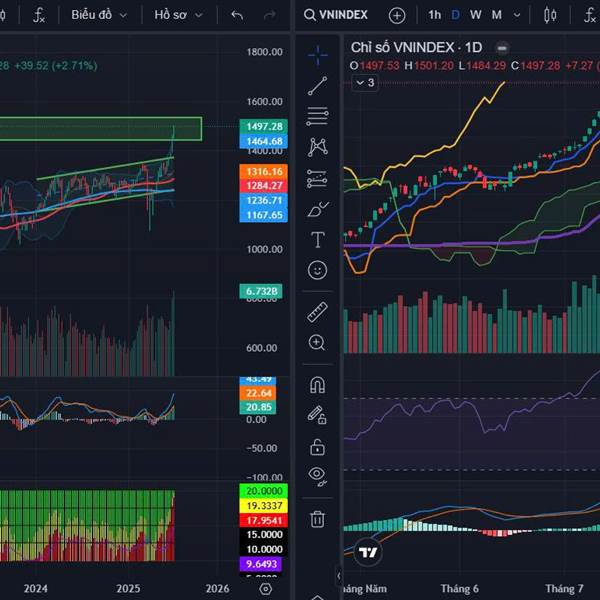Activate the zoom in tool
The image size is (600, 600).
point(317,343)
